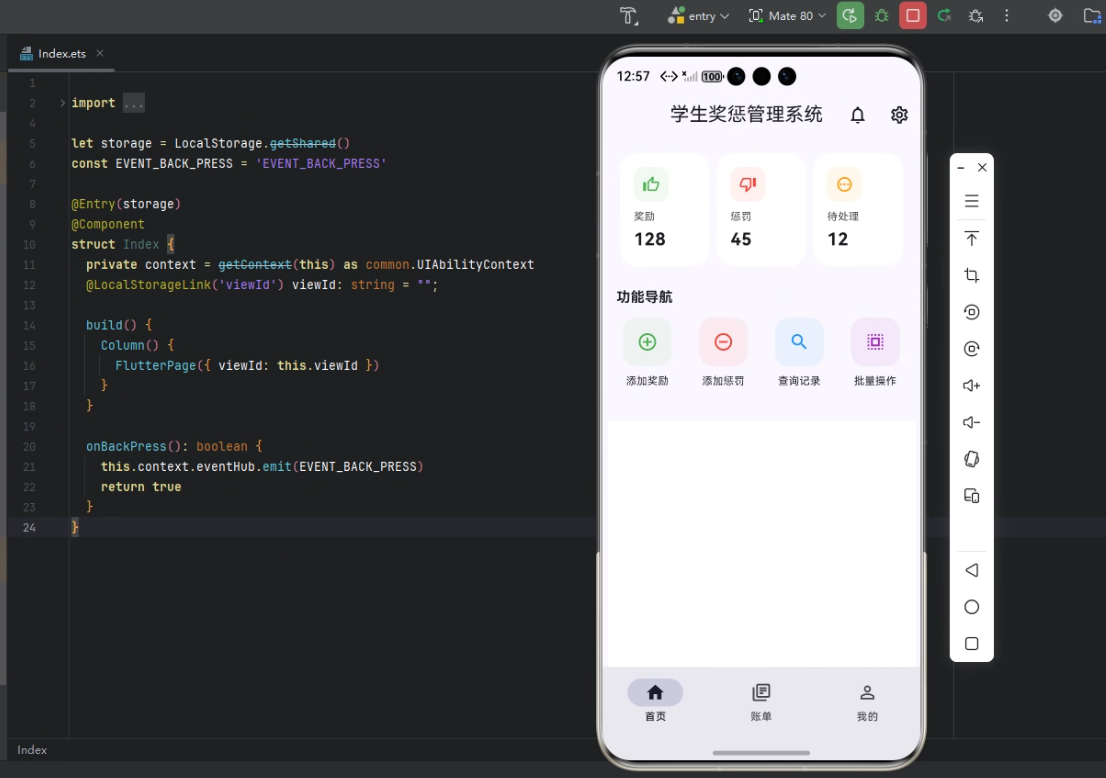Increase emulator volume
Image resolution: width=1106 pixels, height=778 pixels.
pos(971,385)
